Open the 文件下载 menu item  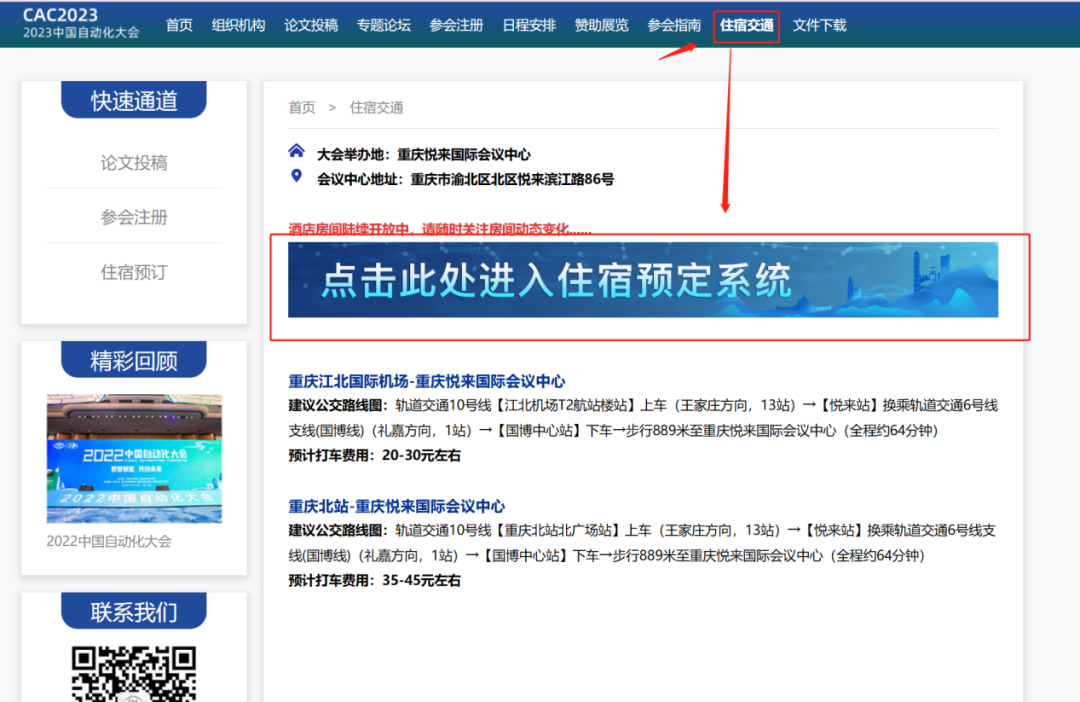(820, 26)
